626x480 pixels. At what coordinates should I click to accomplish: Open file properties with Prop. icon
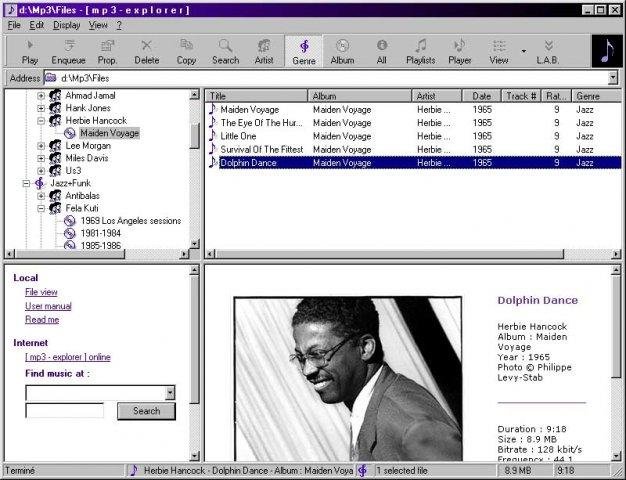tap(107, 45)
